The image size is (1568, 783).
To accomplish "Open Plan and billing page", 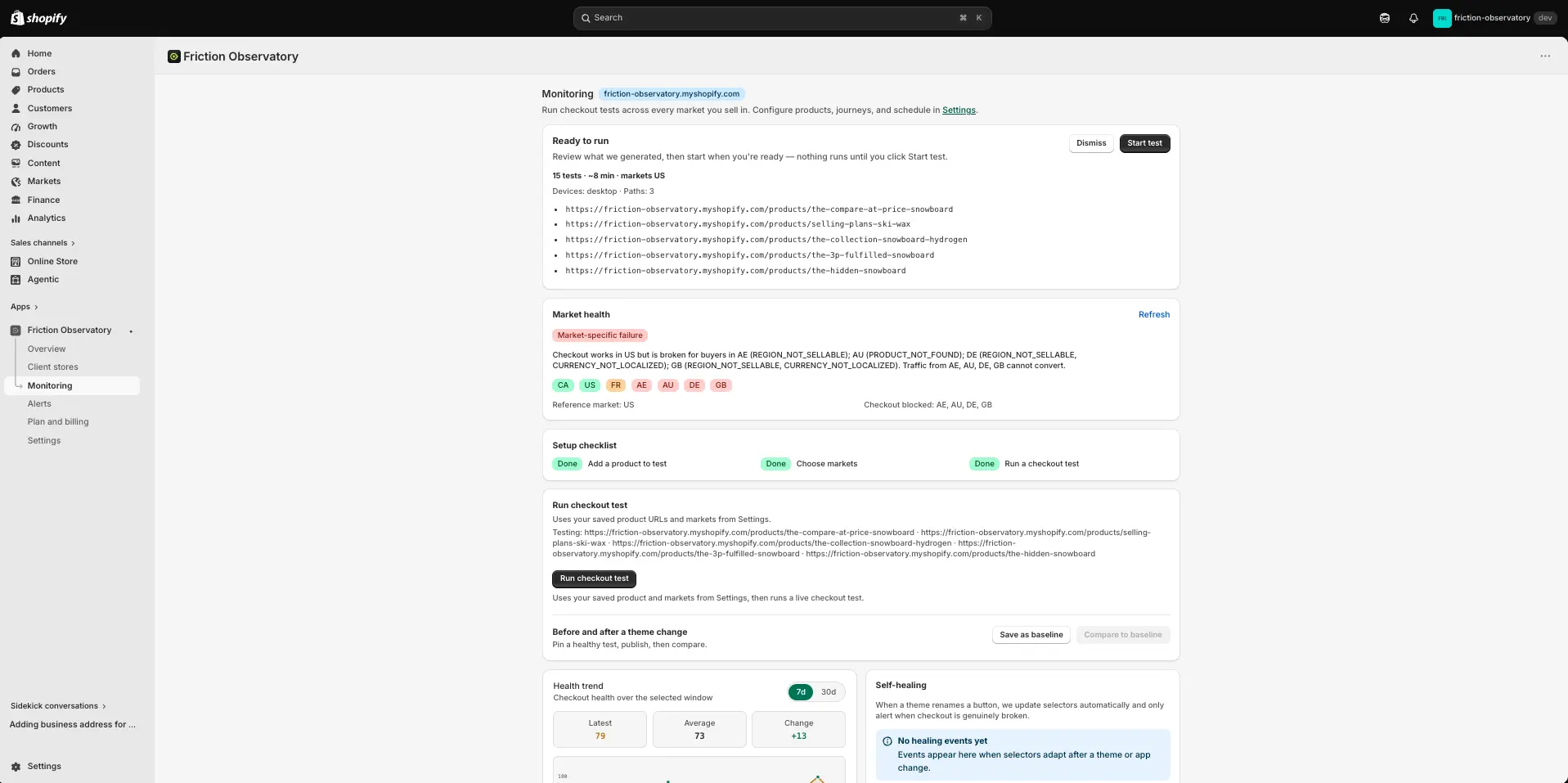I will click(x=58, y=422).
